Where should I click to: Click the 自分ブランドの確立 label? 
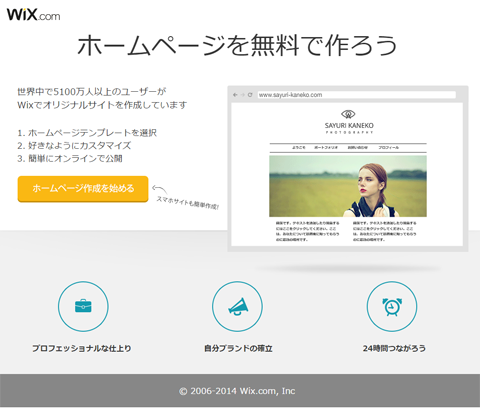238,349
